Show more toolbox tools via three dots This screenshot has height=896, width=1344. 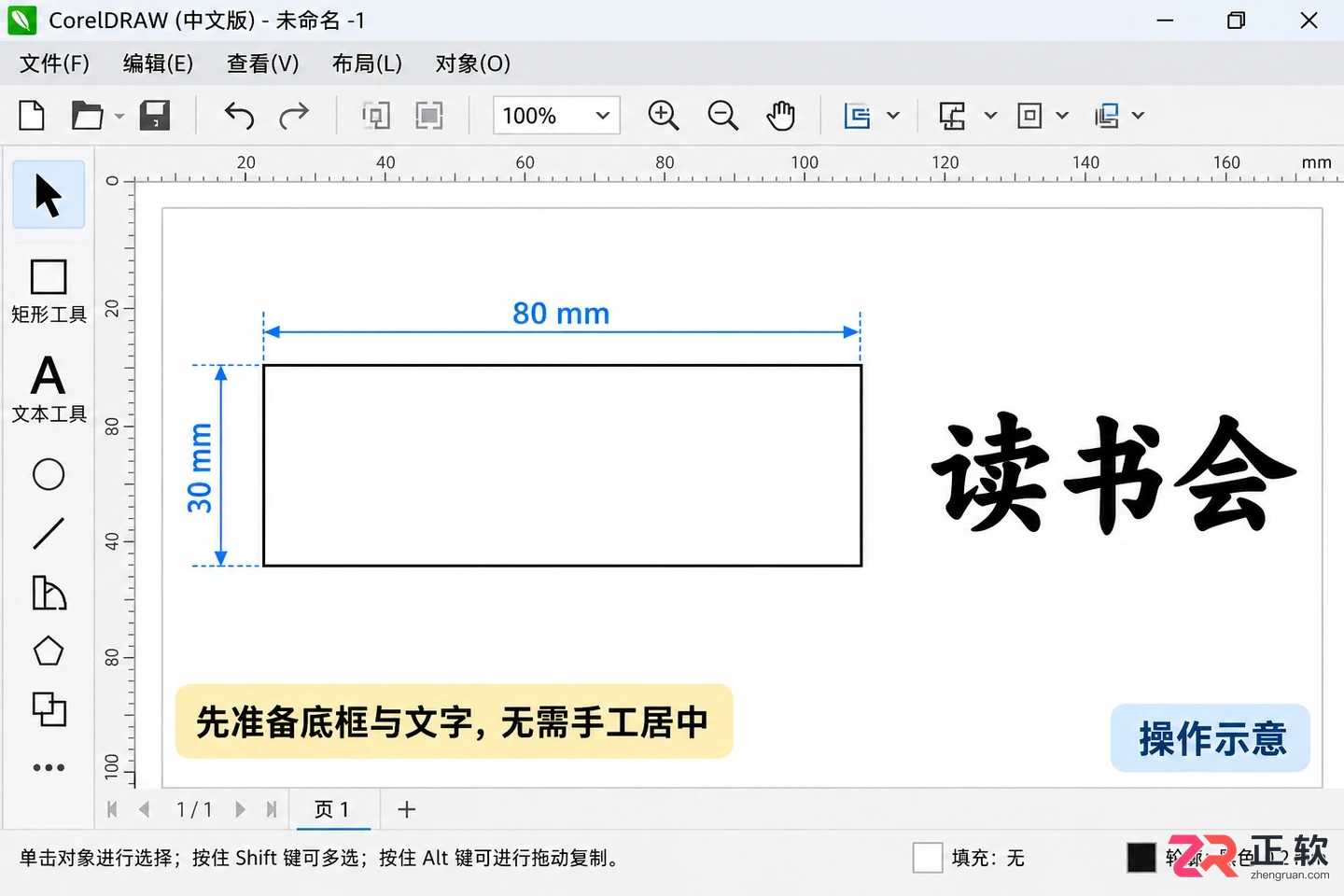[x=49, y=768]
